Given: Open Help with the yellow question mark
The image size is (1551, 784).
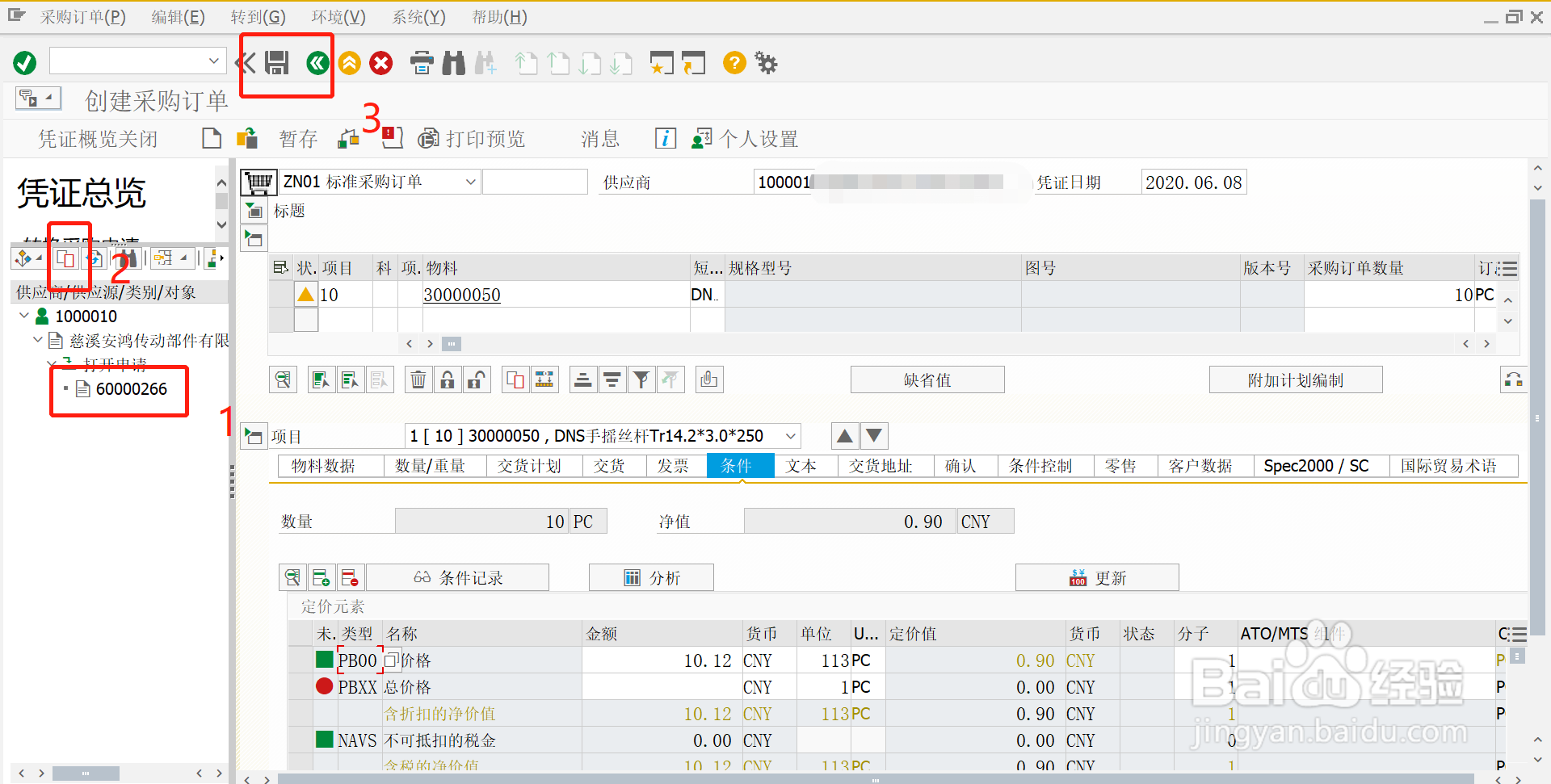Looking at the screenshot, I should pyautogui.click(x=734, y=63).
